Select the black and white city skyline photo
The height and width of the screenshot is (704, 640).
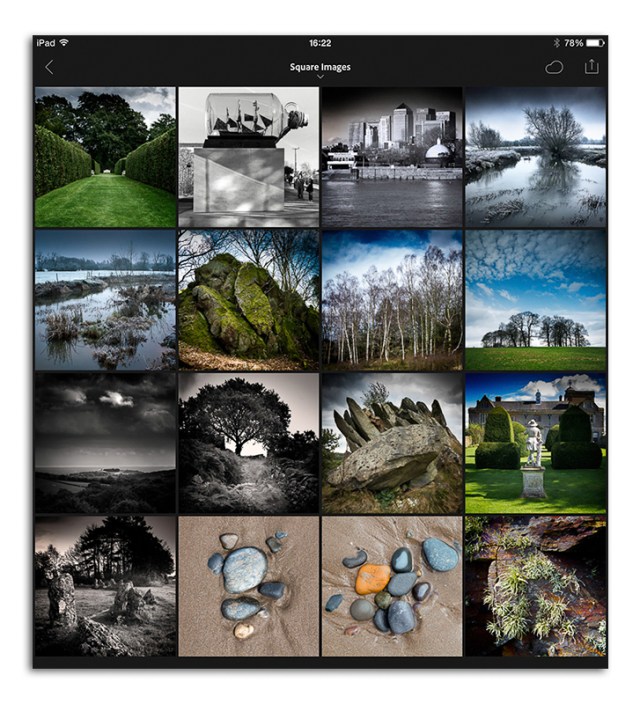(x=392, y=157)
